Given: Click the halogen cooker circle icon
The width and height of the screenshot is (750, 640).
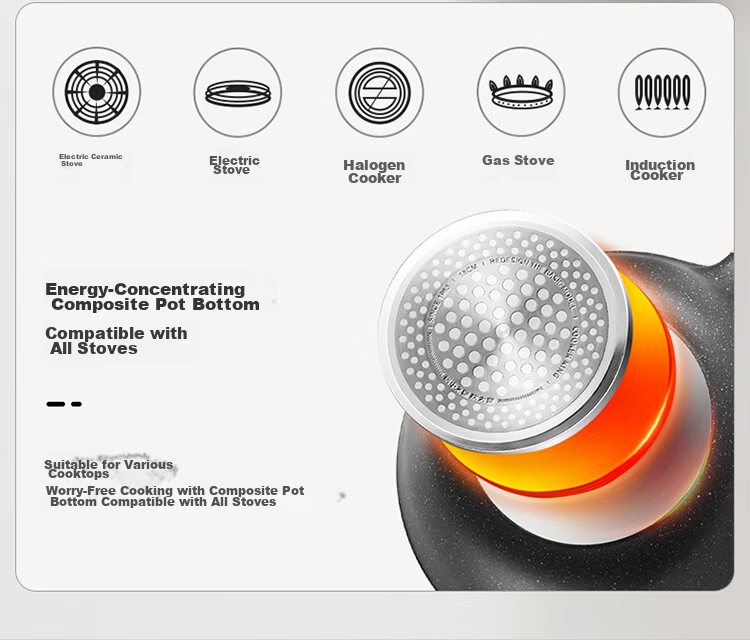Looking at the screenshot, I should (379, 93).
